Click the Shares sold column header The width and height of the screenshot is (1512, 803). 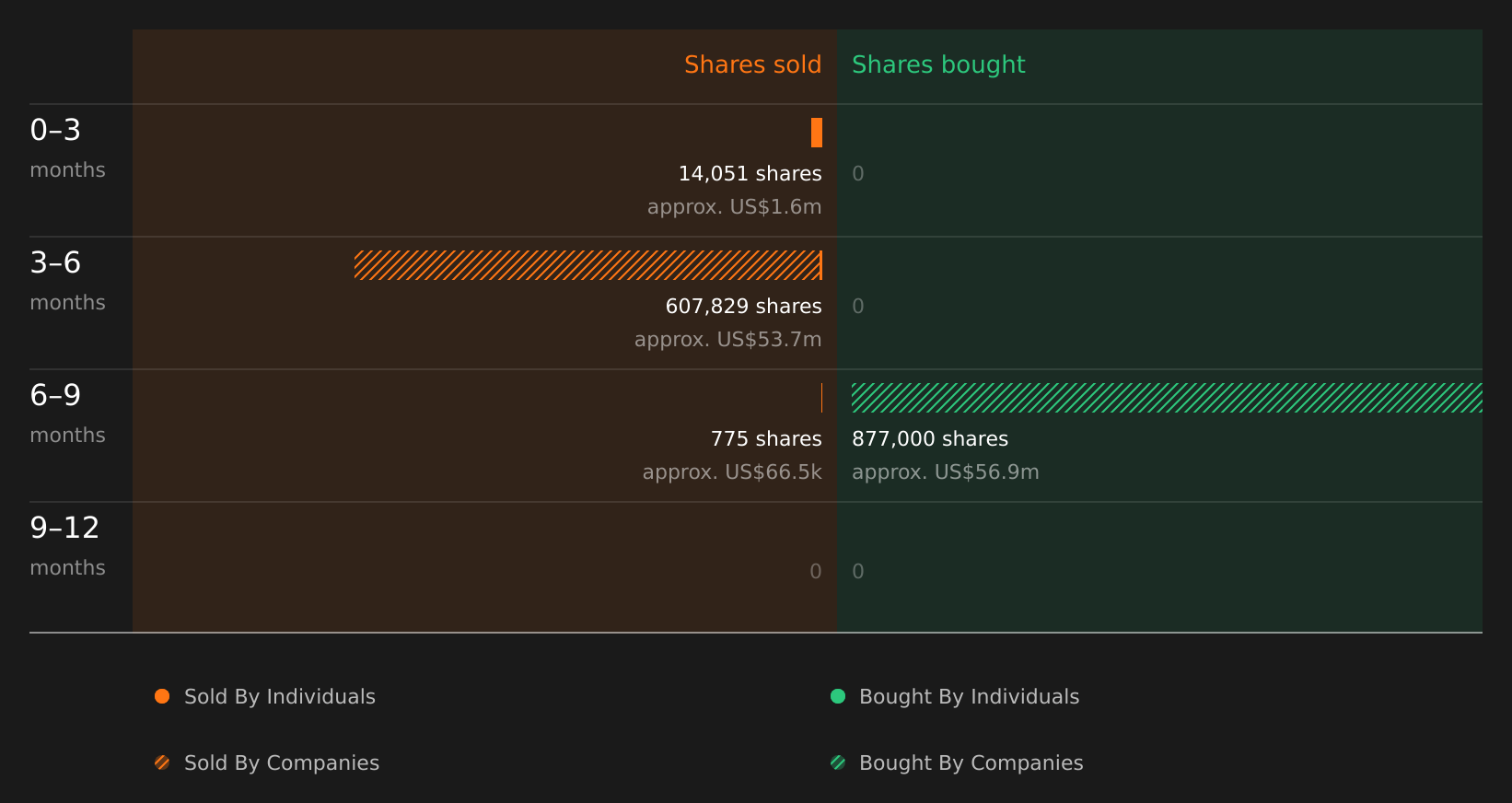click(x=752, y=64)
